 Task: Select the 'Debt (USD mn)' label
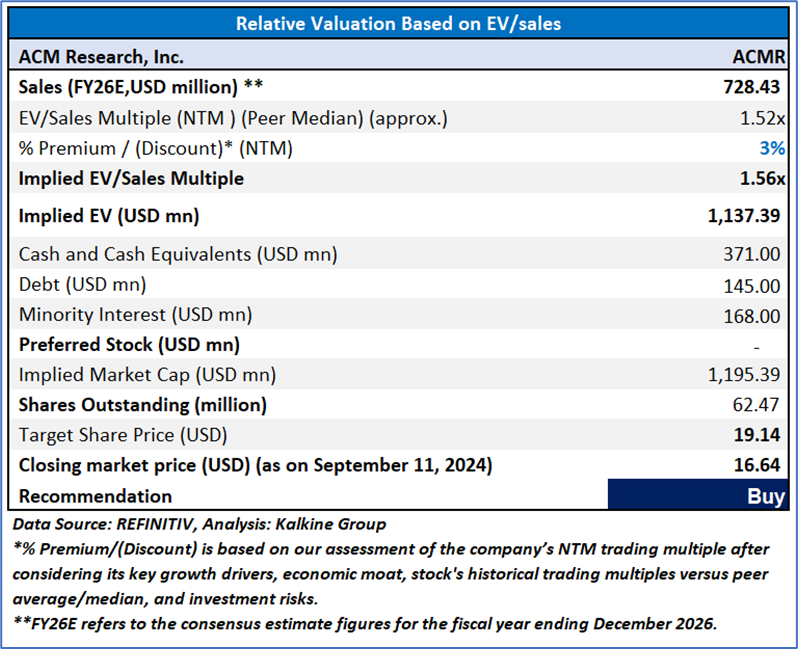[x=82, y=284]
